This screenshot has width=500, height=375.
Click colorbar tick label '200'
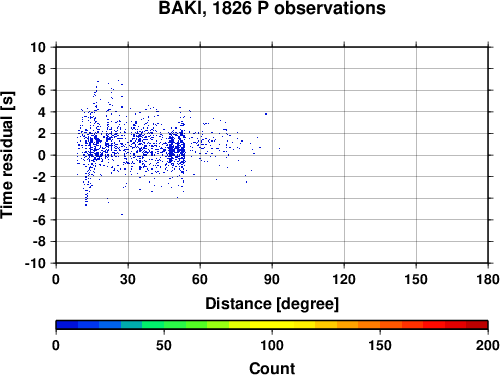click(488, 345)
